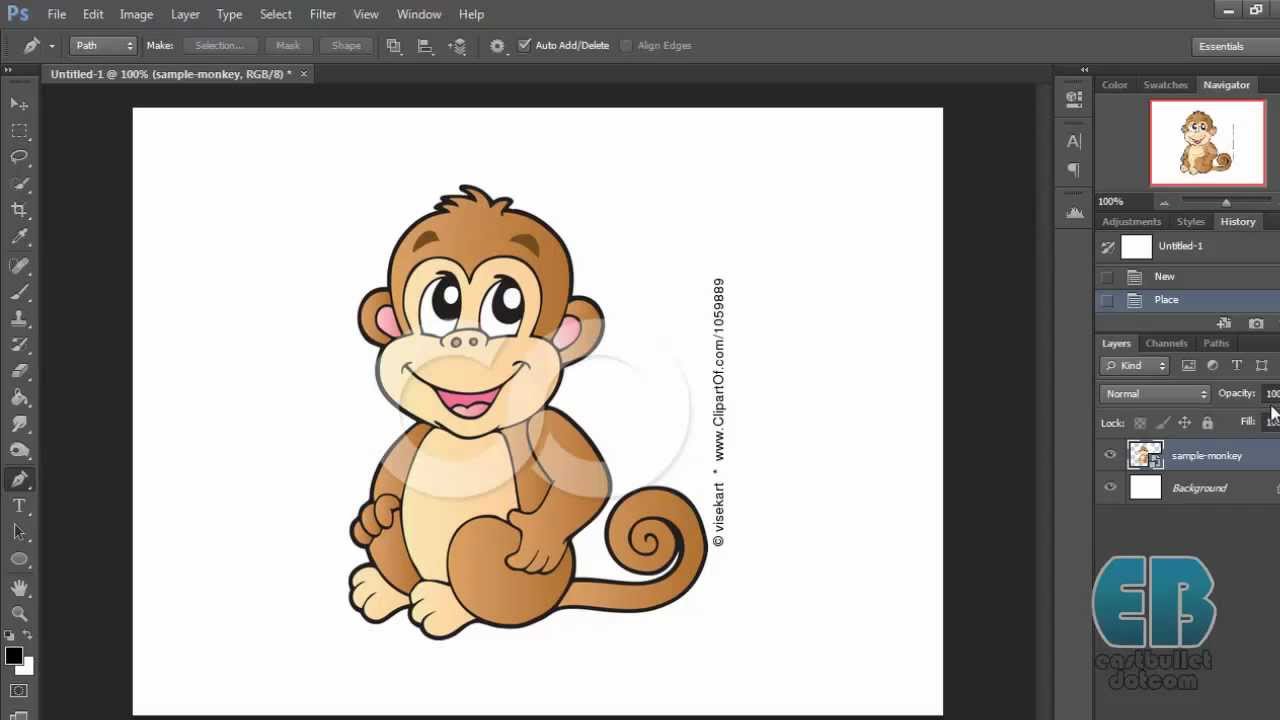Select the Pen tool in toolbox

19,479
